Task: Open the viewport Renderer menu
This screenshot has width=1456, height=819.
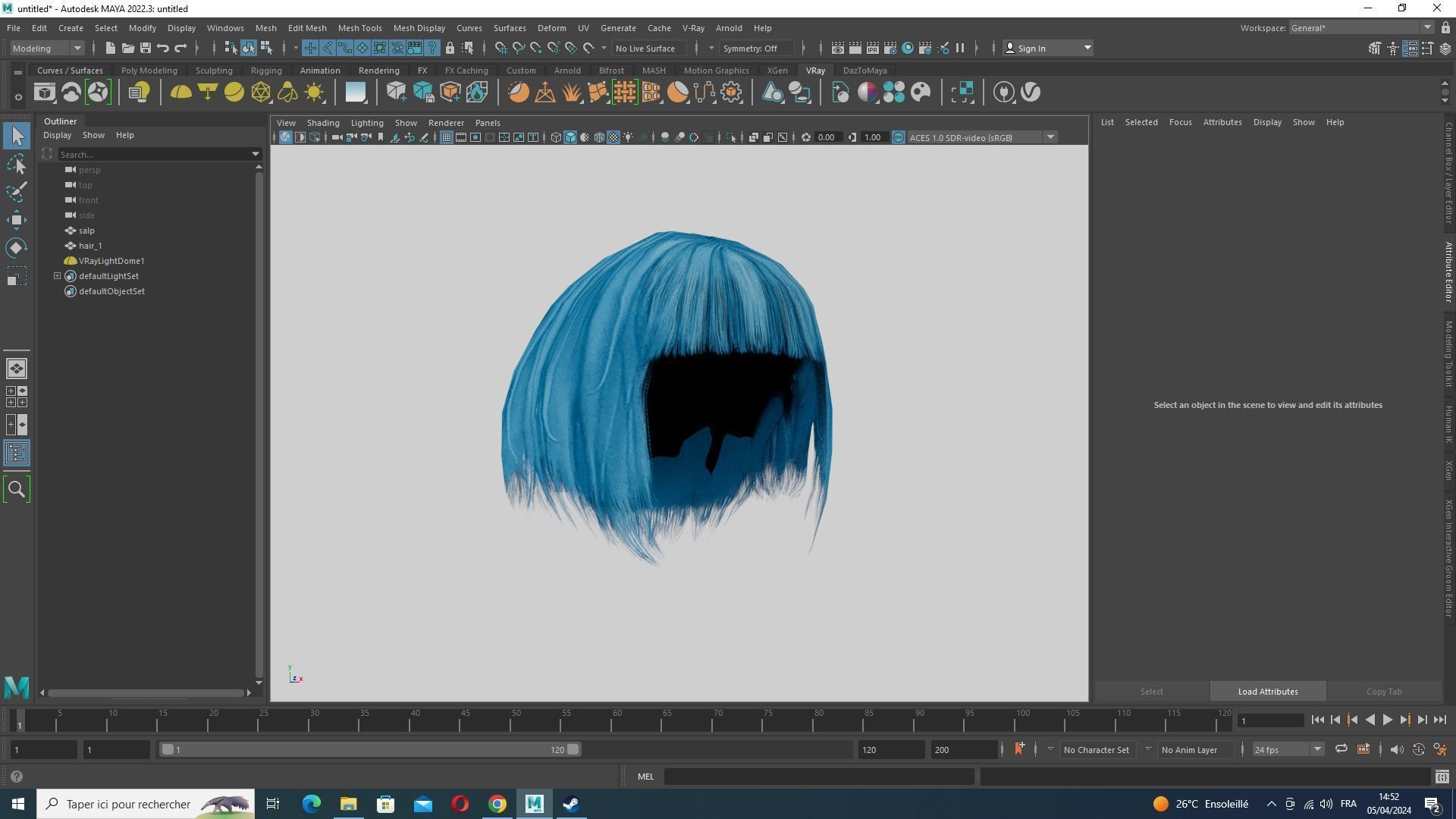Action: coord(446,123)
